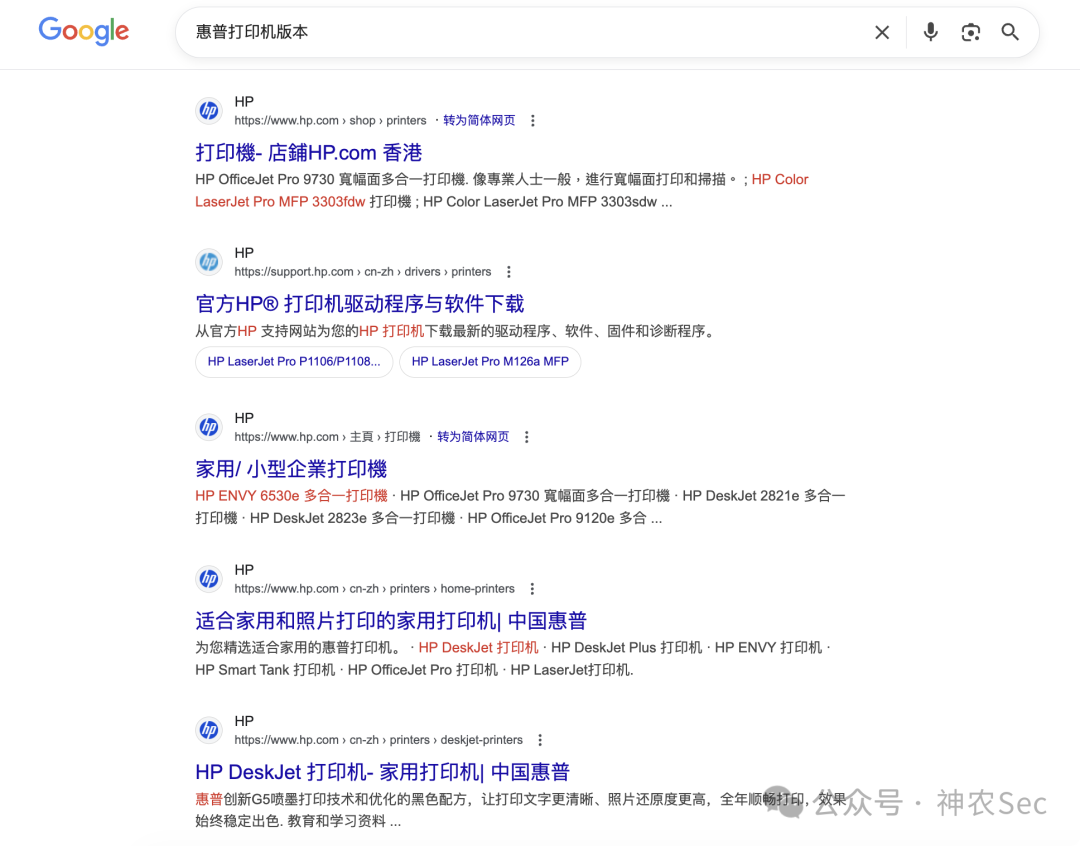The width and height of the screenshot is (1080, 846).
Task: Open the three-dot menu of the first HP result
Action: pos(533,119)
